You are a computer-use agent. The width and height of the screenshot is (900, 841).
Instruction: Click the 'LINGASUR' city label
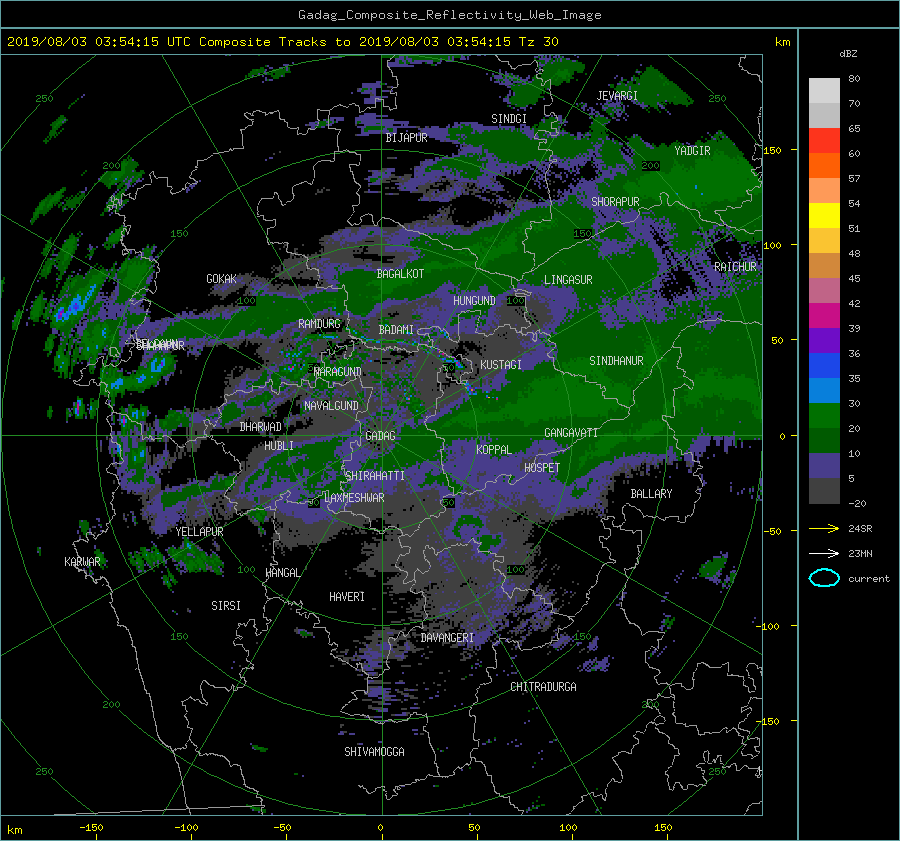[568, 280]
